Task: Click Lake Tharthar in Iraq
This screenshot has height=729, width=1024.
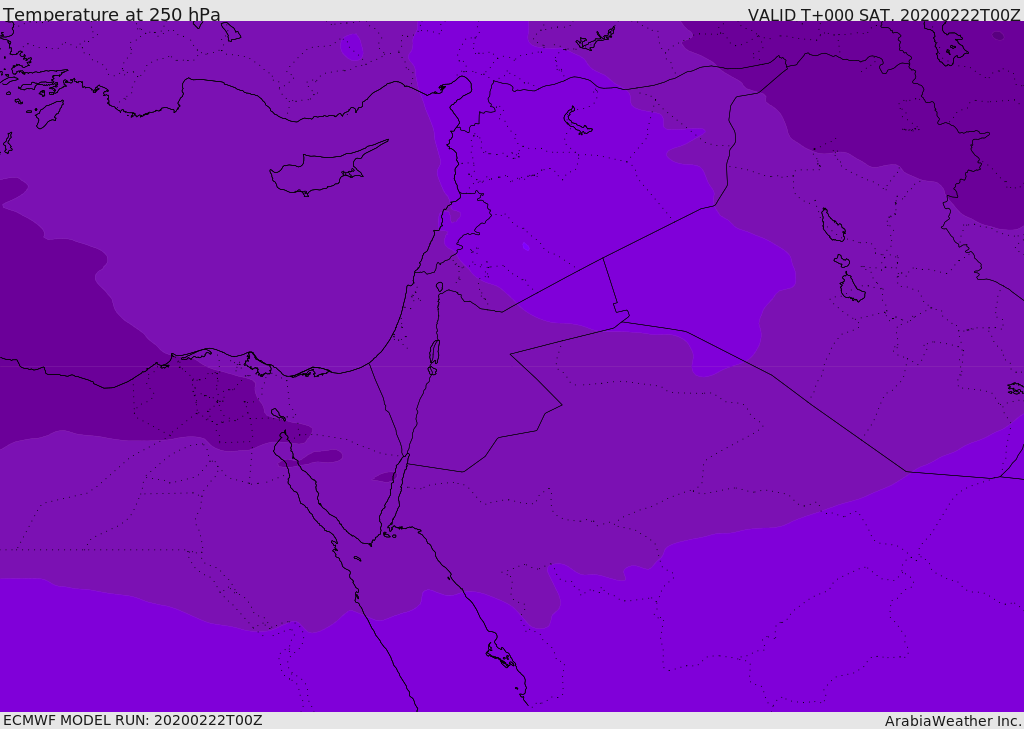Action: click(832, 225)
